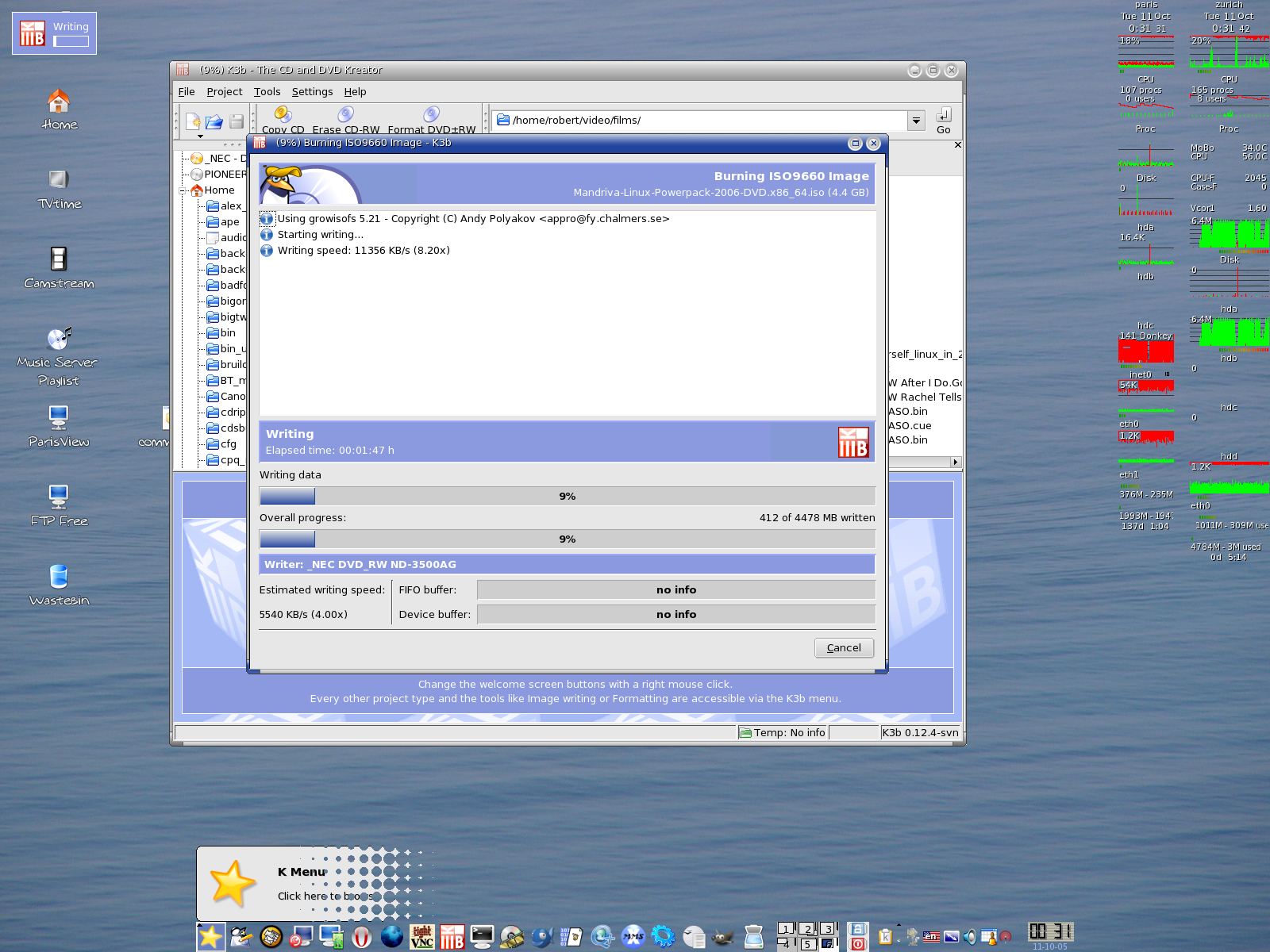The height and width of the screenshot is (952, 1270).
Task: Select the 'ape' folder in the tree
Action: 223,222
